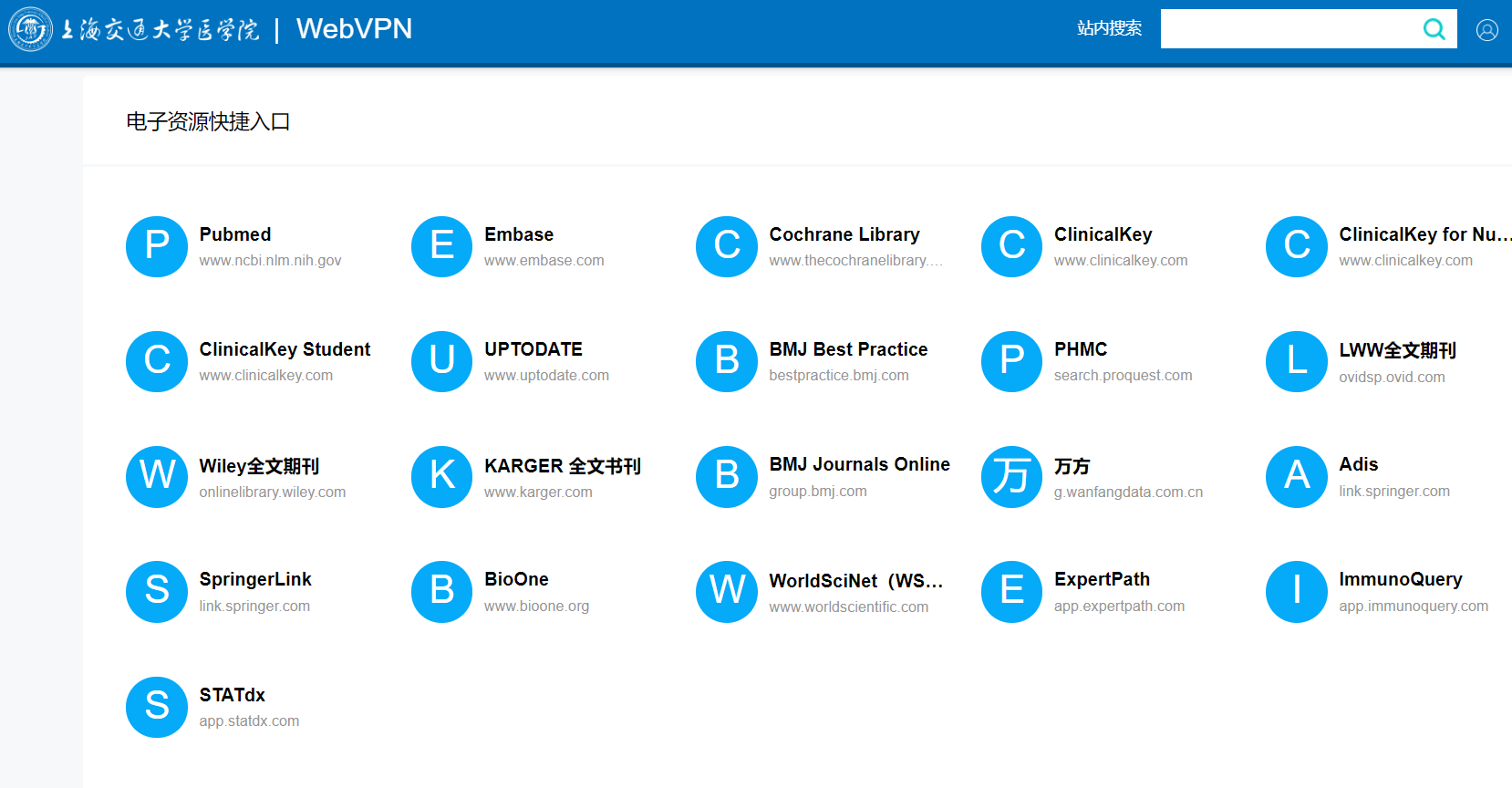Image resolution: width=1512 pixels, height=788 pixels.
Task: Select the Embase 'E' circle icon
Action: tap(441, 246)
